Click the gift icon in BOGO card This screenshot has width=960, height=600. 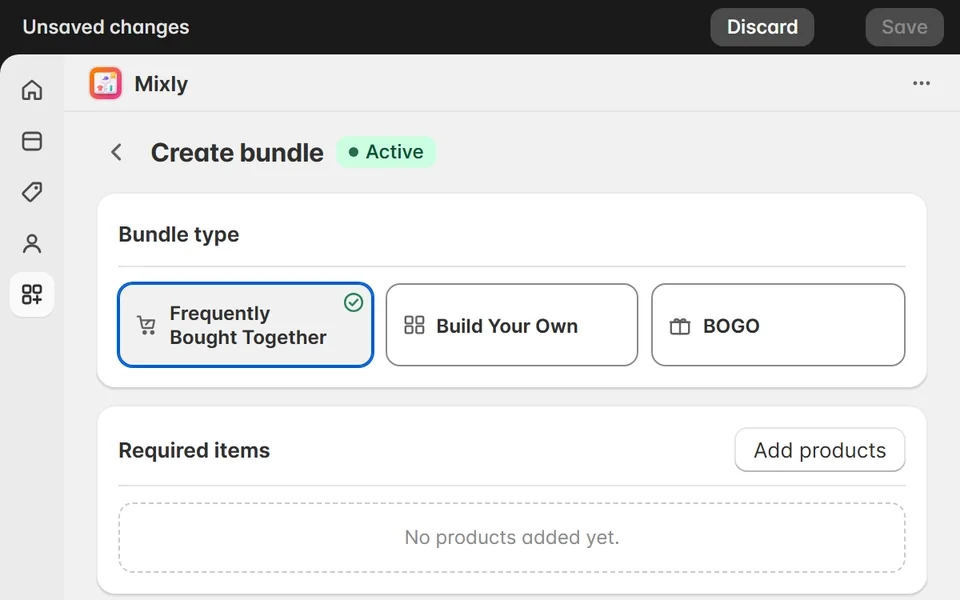point(680,326)
